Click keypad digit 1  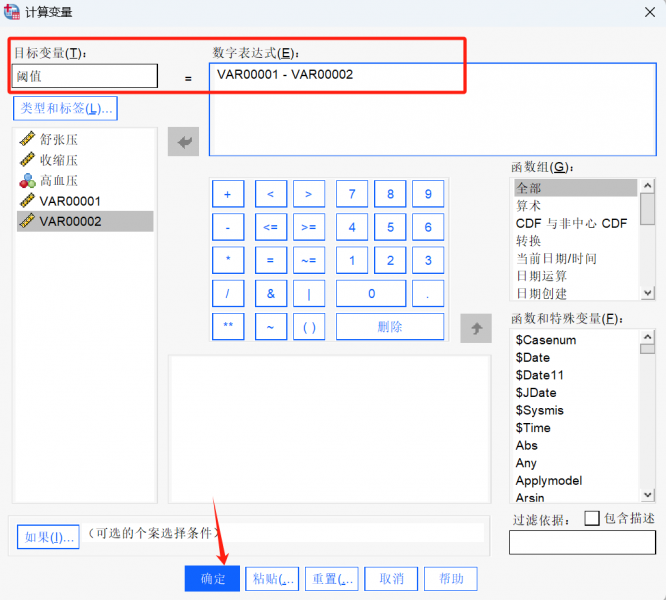(352, 260)
